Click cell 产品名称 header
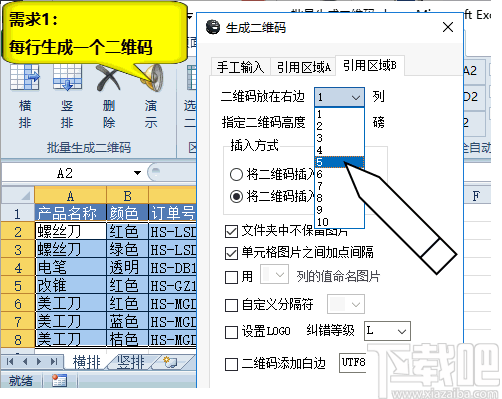The width and height of the screenshot is (502, 399). pyautogui.click(x=71, y=213)
